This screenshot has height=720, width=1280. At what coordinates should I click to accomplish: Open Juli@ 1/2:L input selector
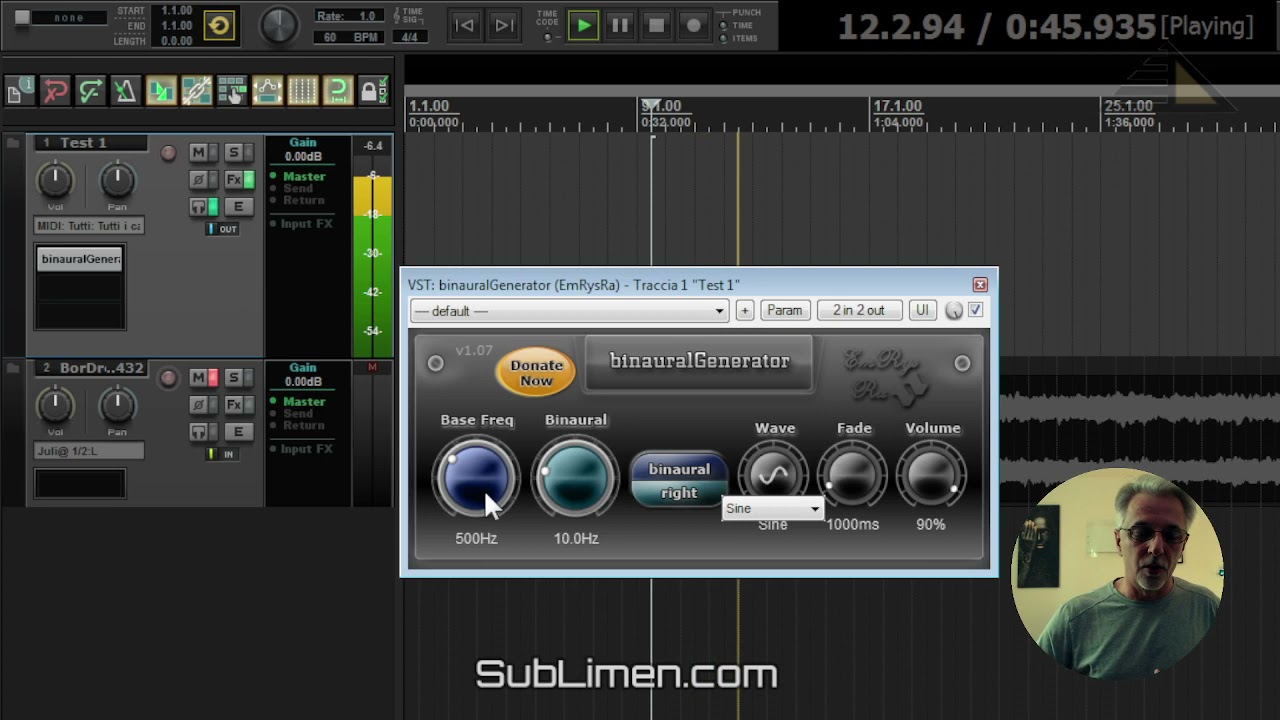coord(89,451)
